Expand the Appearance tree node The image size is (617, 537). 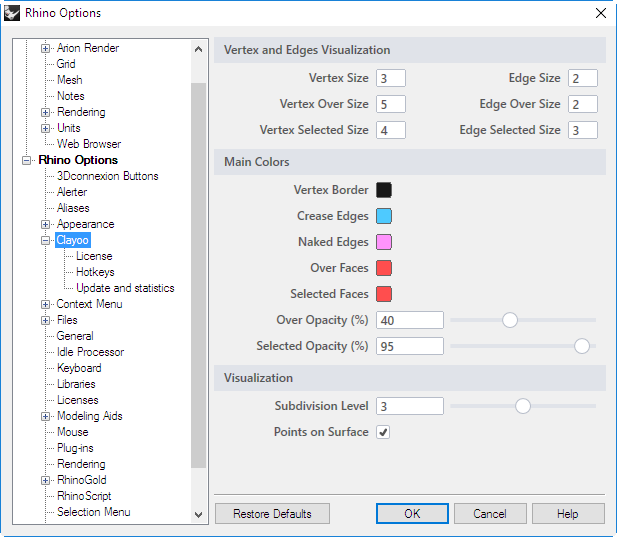click(45, 224)
